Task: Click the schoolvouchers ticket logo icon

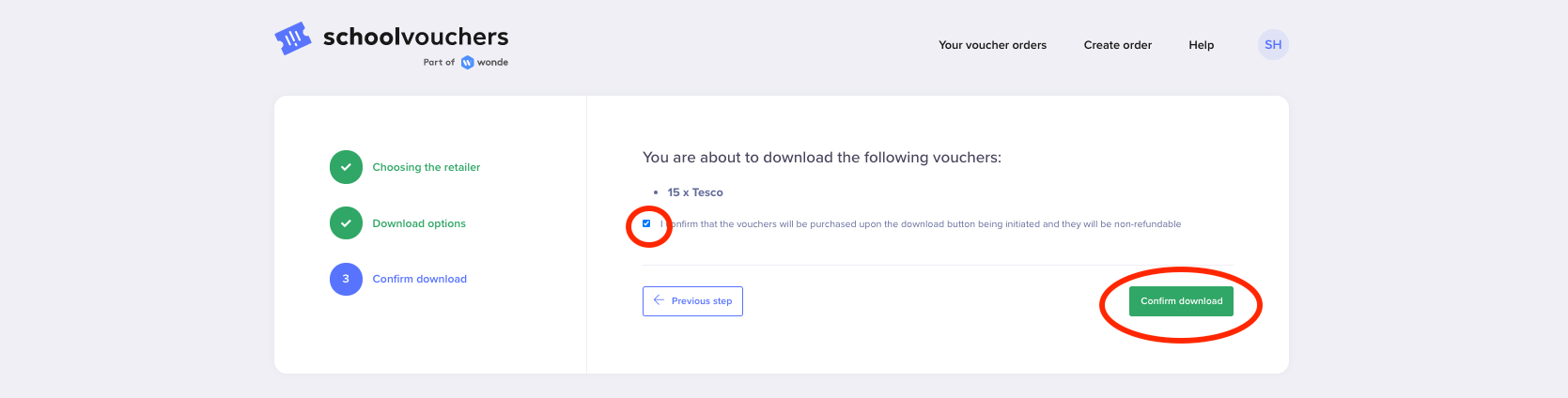Action: tap(292, 38)
